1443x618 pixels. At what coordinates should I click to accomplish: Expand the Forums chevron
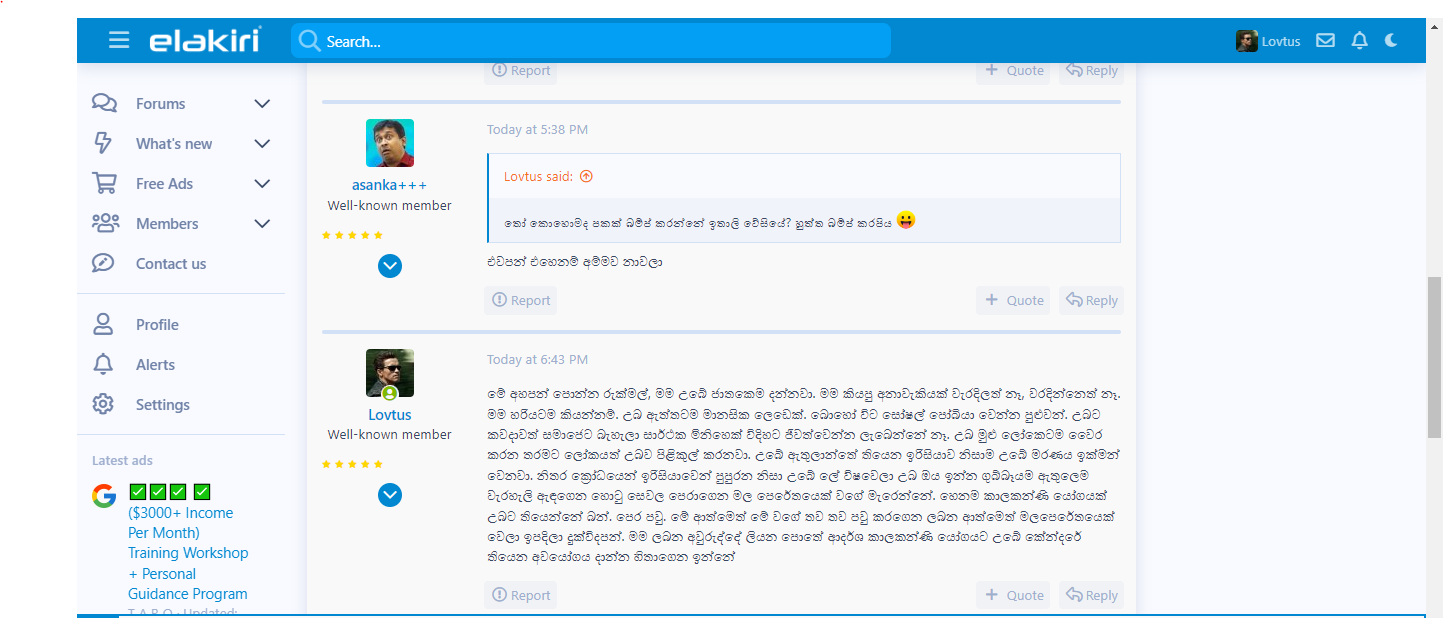(262, 104)
